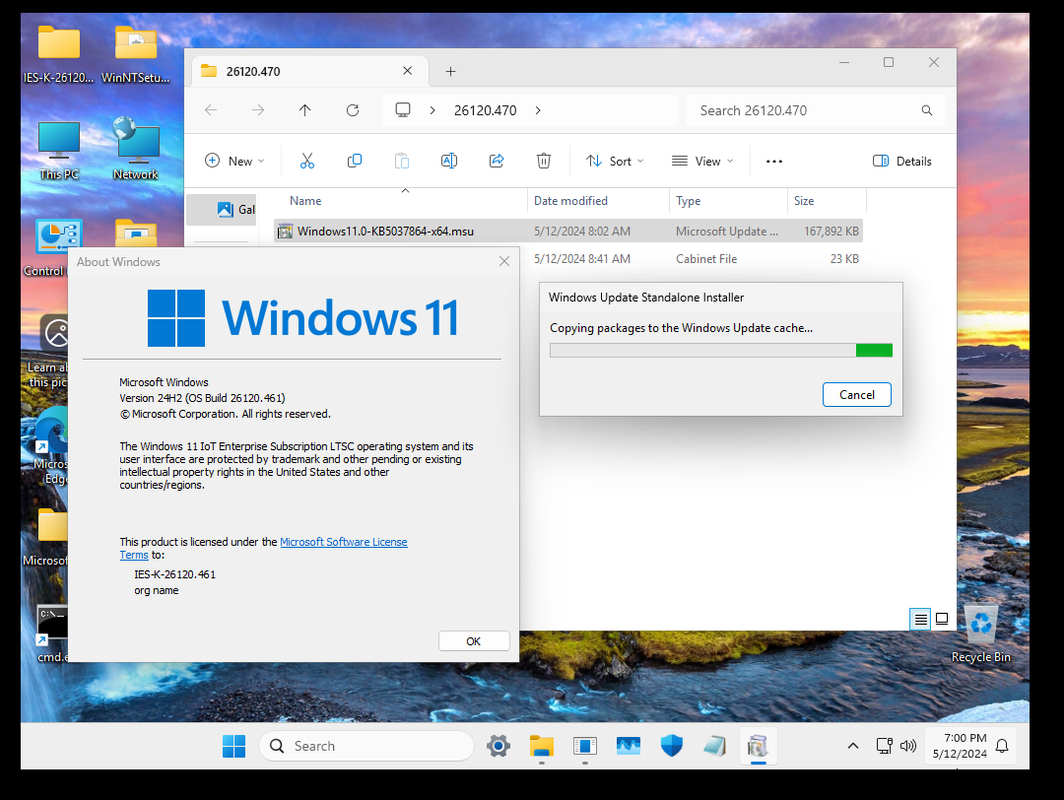Screen dimensions: 1064x800
Task: Open the Windows Update installer taskbar icon
Action: point(758,746)
